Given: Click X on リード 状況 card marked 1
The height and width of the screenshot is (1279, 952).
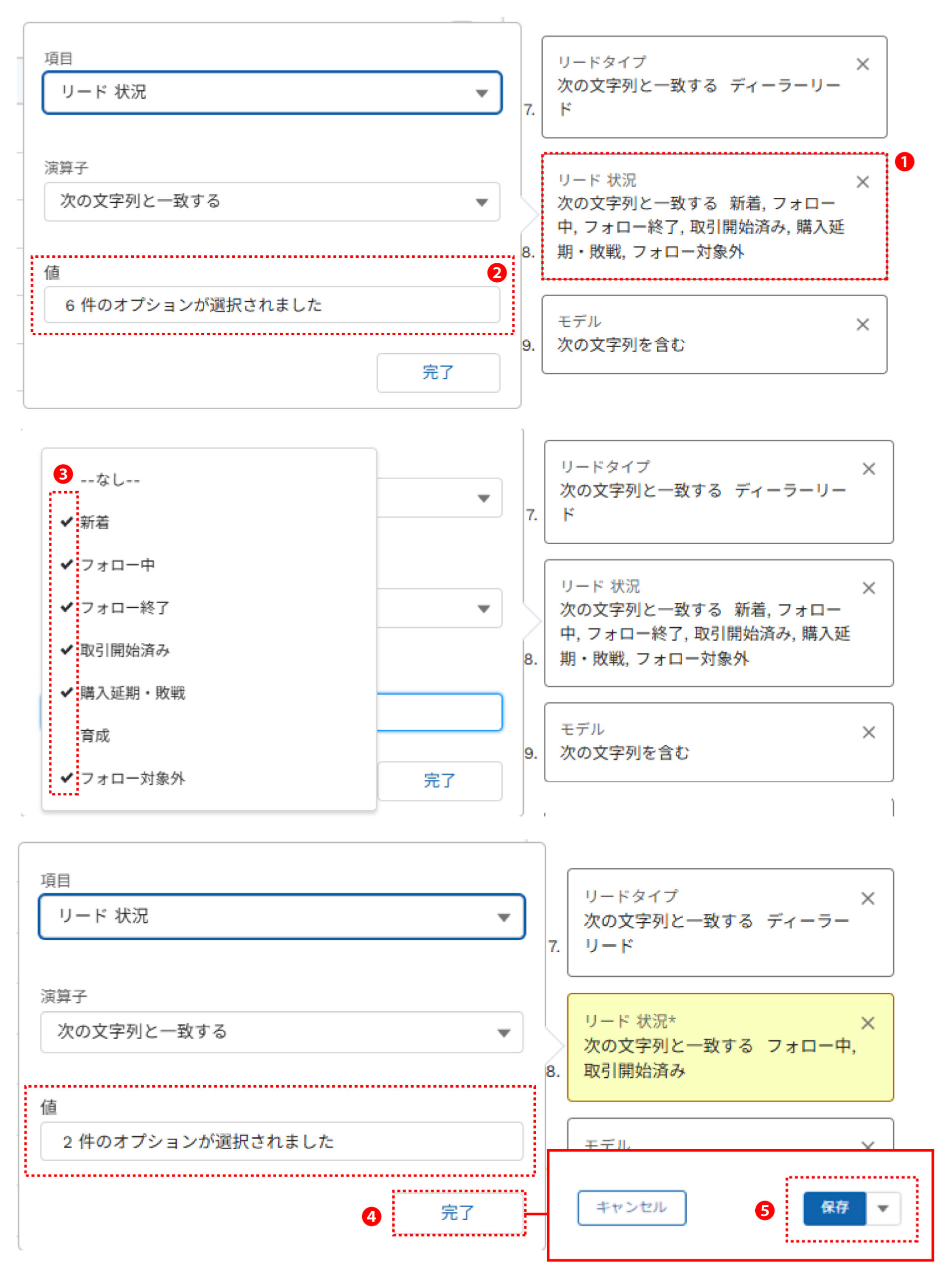Looking at the screenshot, I should tap(862, 182).
